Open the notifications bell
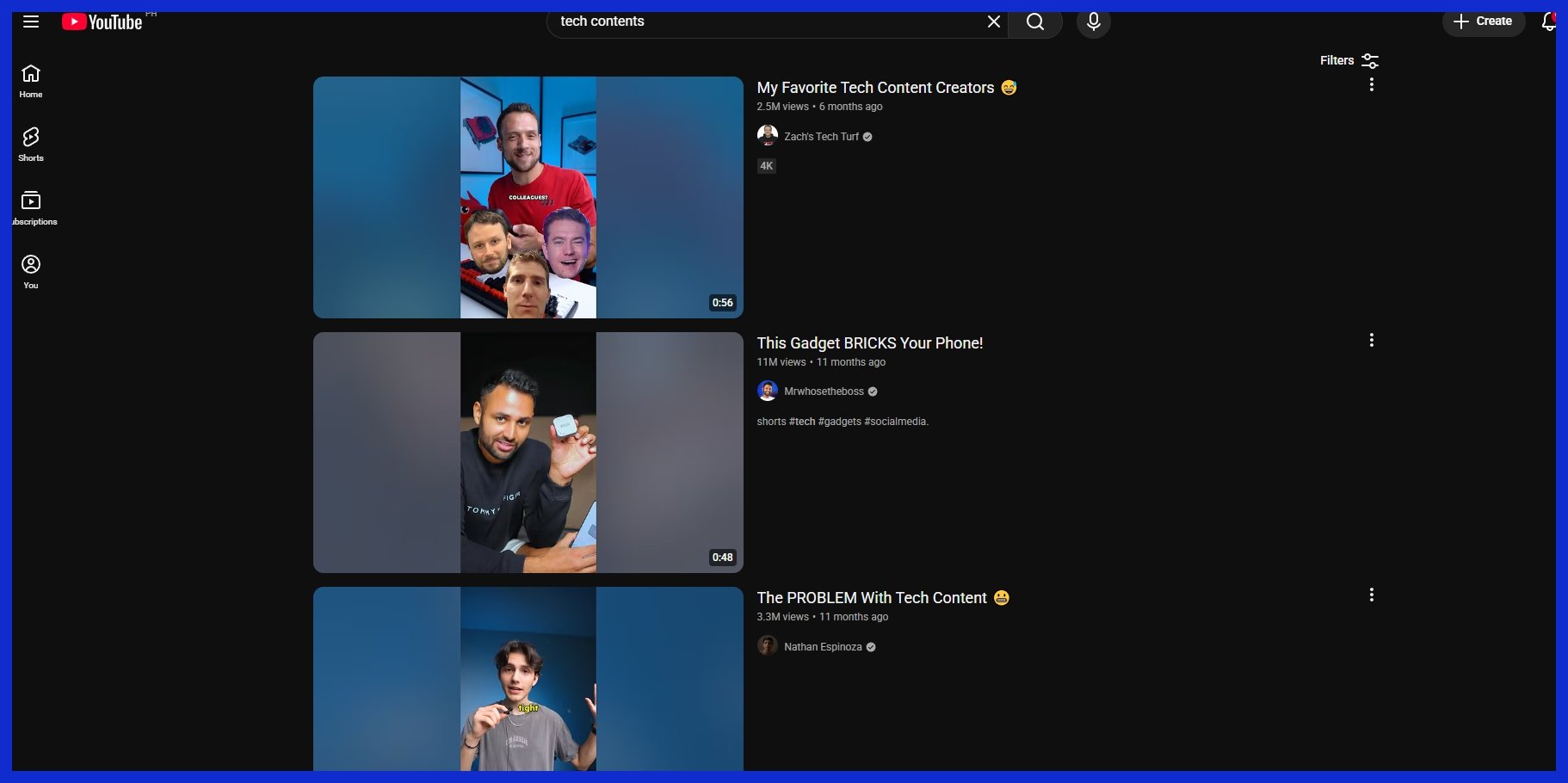Viewport: 1568px width, 783px height. 1548,22
